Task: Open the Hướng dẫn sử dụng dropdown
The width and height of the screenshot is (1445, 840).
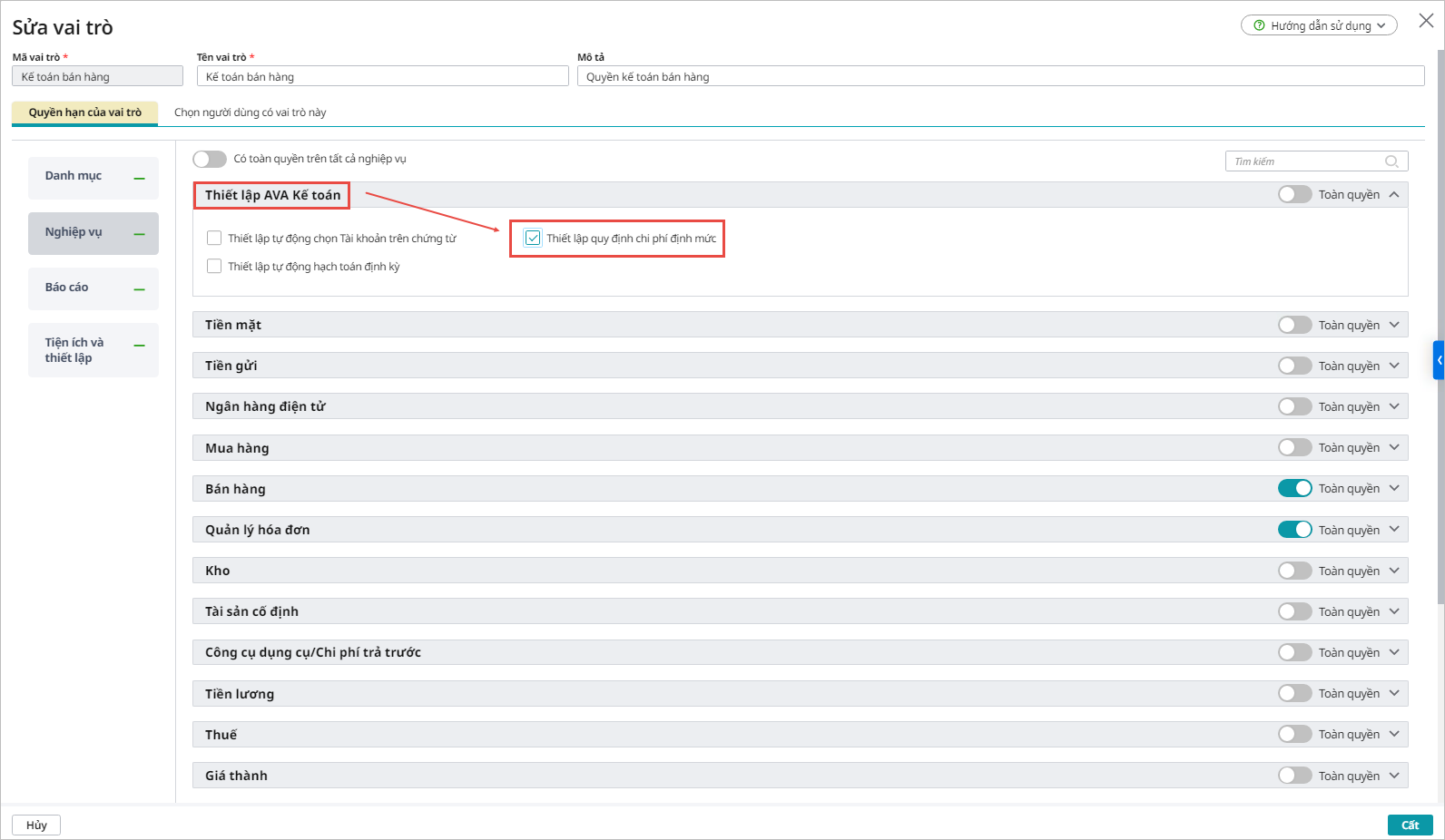Action: coord(1319,25)
